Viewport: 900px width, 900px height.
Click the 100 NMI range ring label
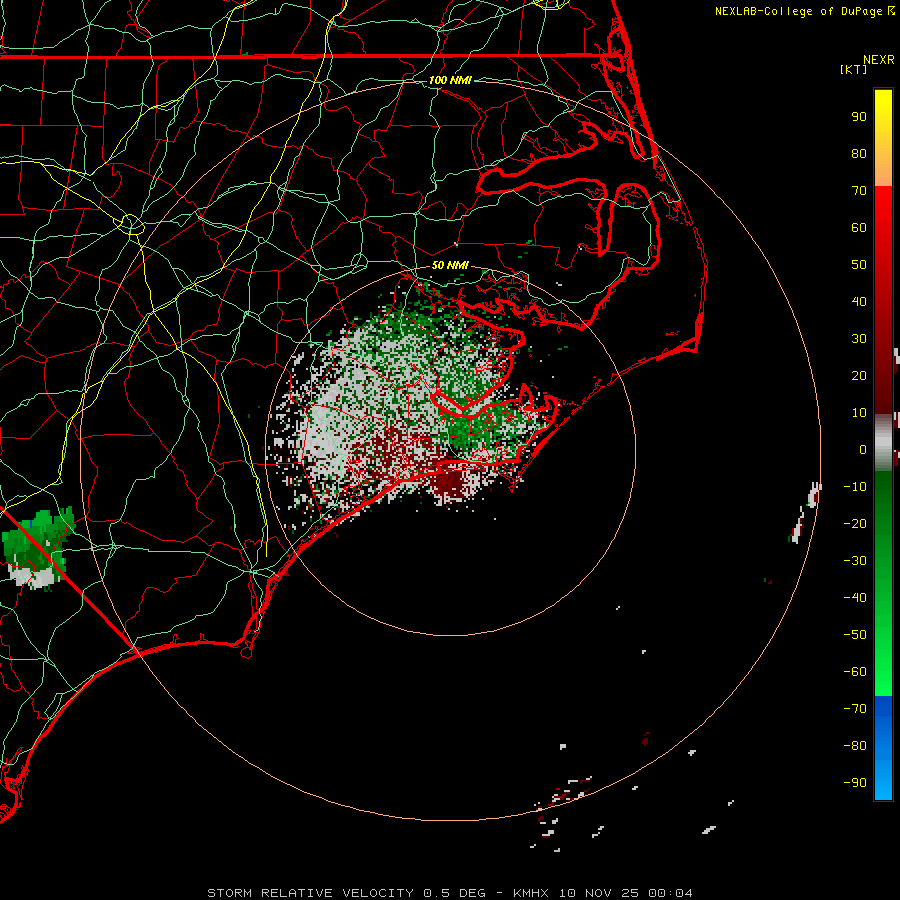(450, 80)
